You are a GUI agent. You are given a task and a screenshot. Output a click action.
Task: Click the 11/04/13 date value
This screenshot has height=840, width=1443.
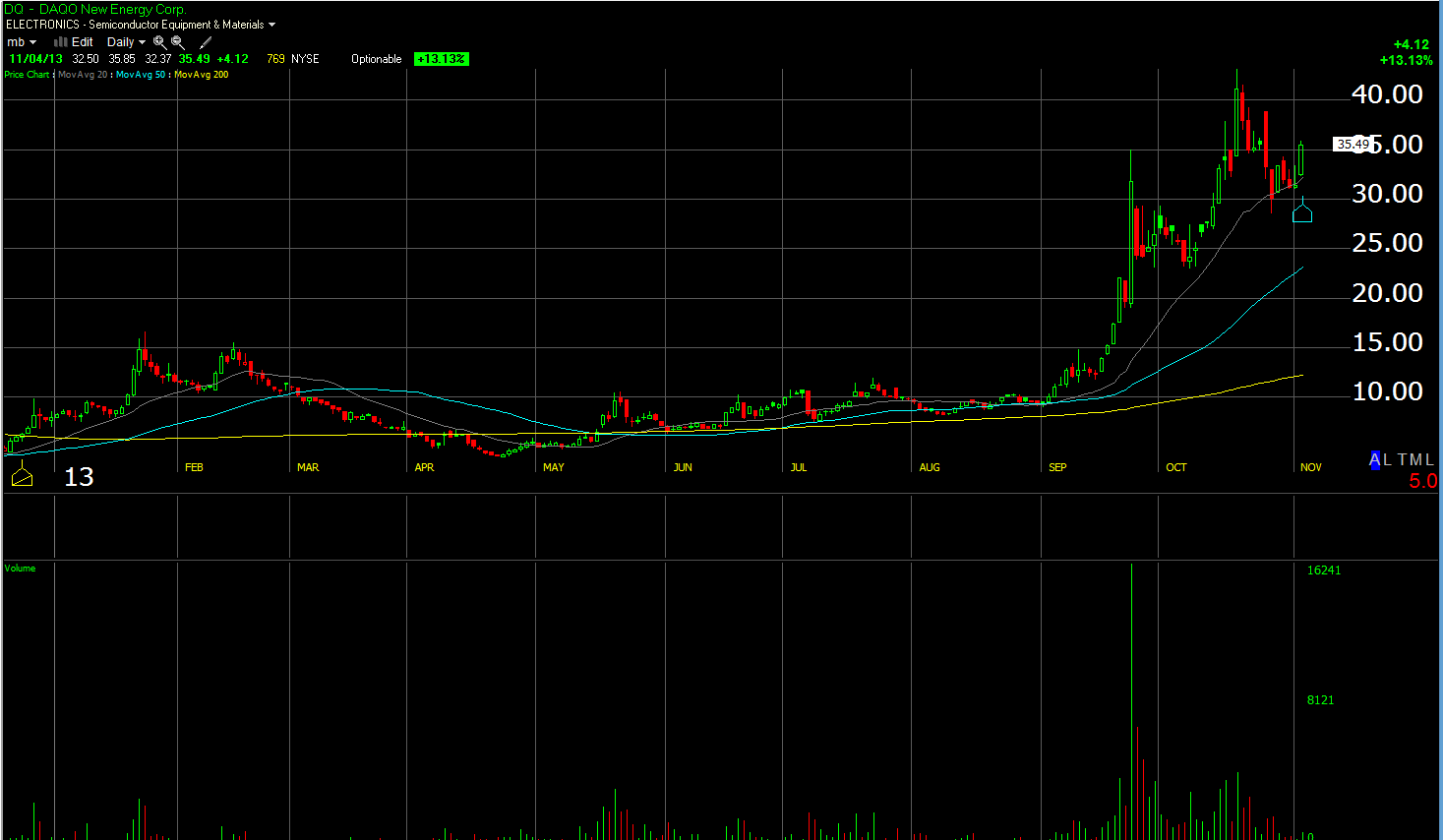pyautogui.click(x=35, y=59)
